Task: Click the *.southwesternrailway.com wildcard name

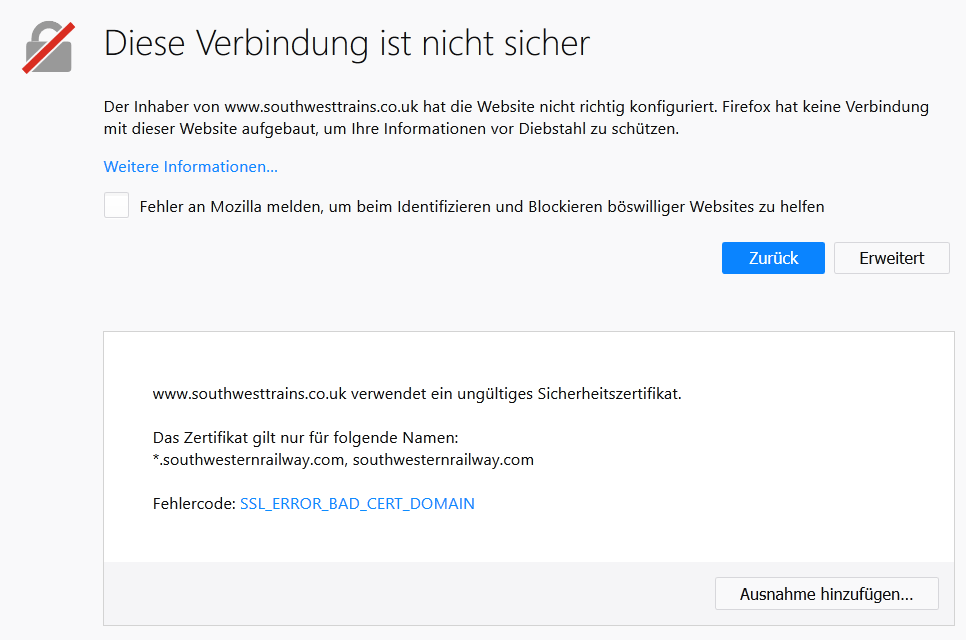Action: 250,460
